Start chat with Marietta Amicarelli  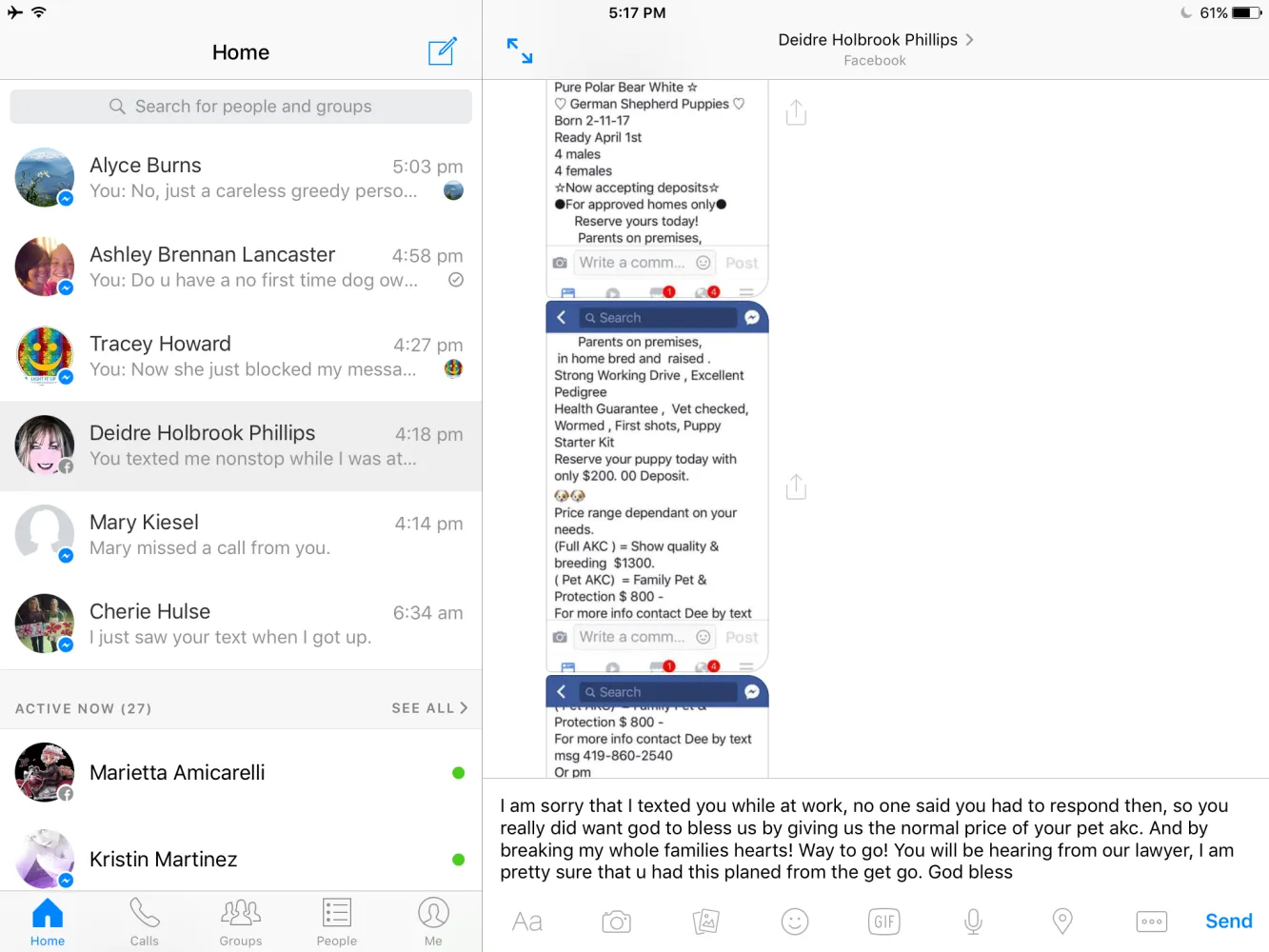(241, 772)
